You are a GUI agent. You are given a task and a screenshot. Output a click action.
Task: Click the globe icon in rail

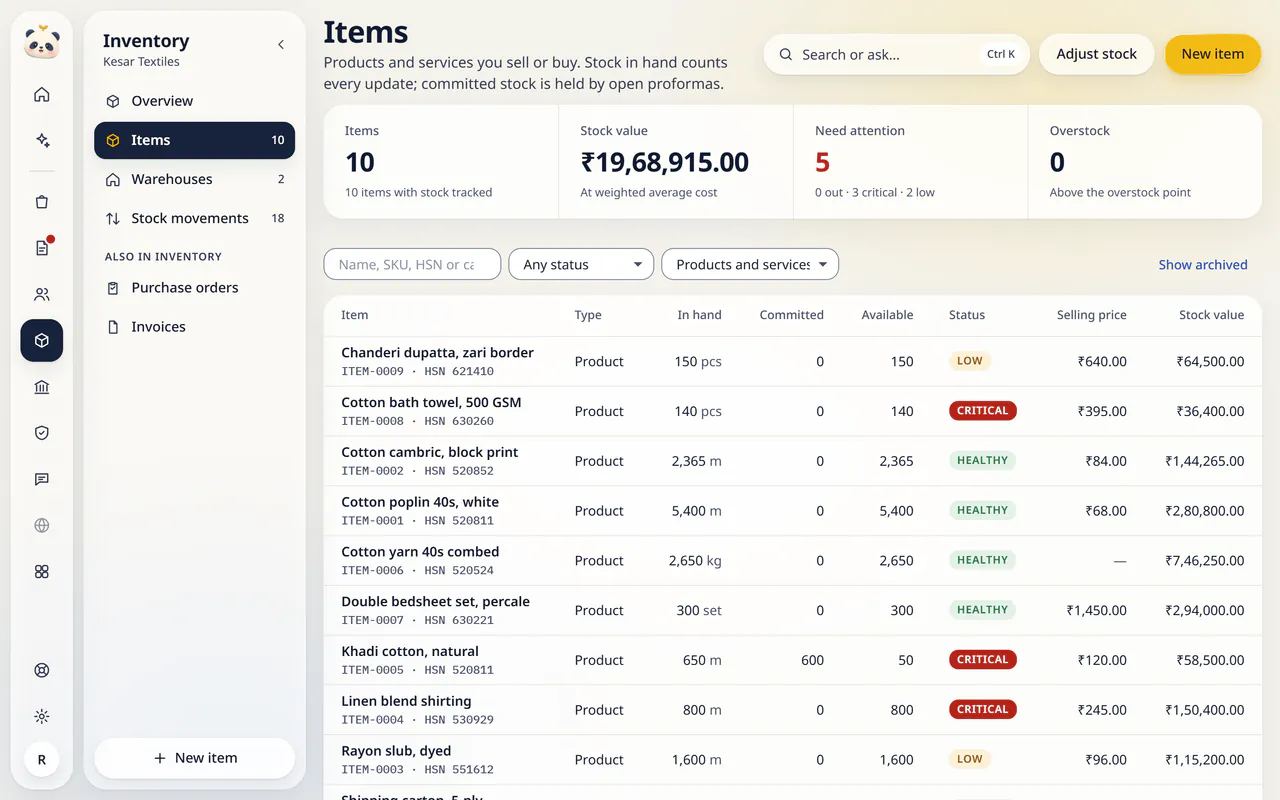pos(42,525)
